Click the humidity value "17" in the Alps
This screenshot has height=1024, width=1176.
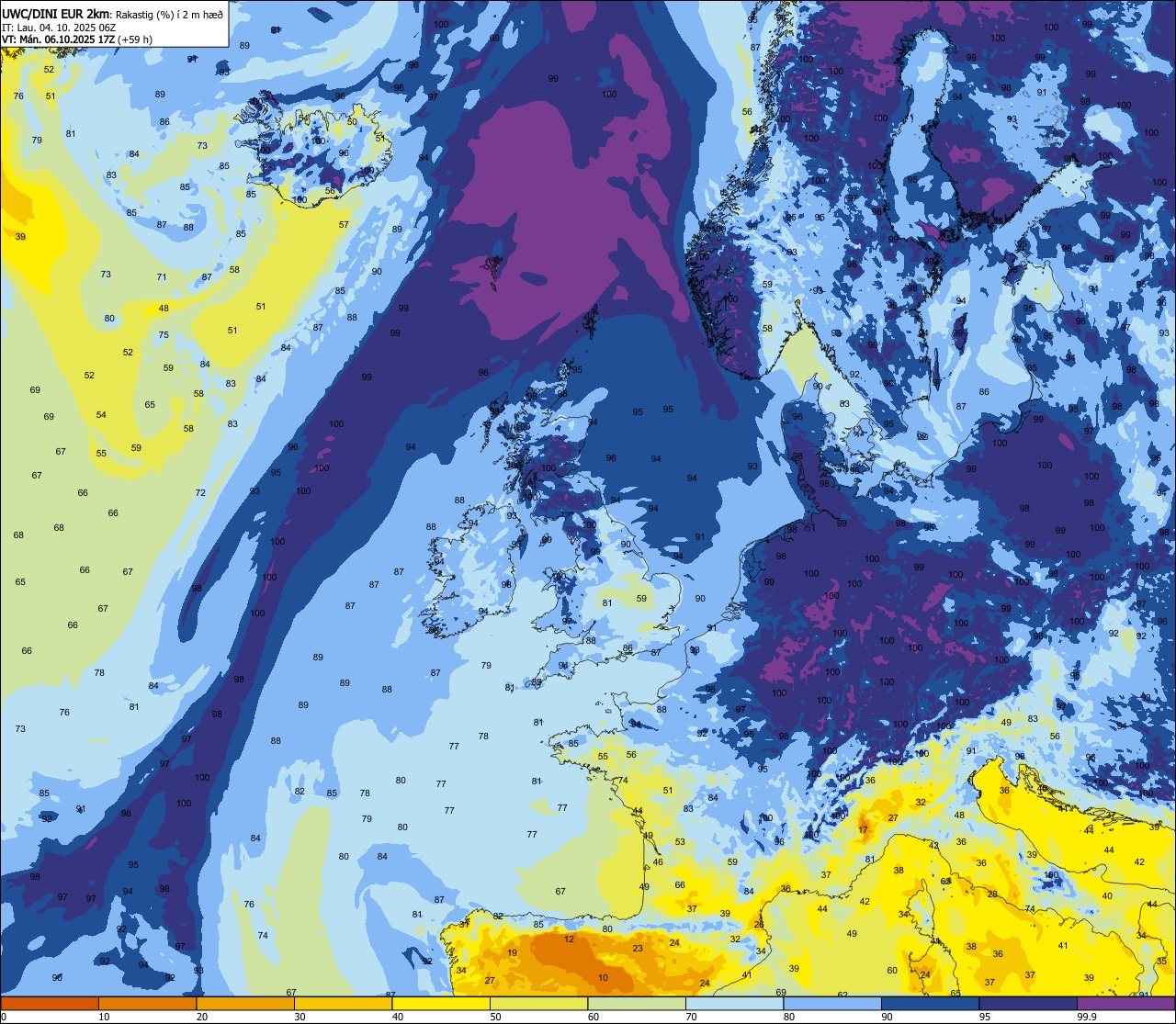pos(863,829)
